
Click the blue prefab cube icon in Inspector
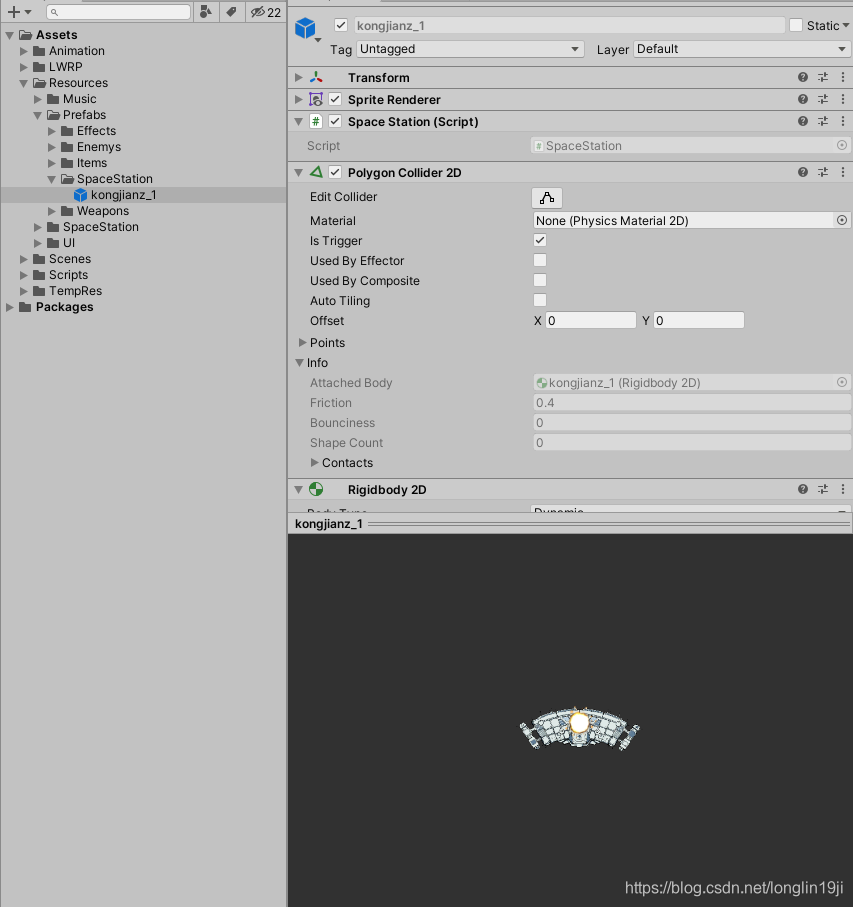(305, 28)
